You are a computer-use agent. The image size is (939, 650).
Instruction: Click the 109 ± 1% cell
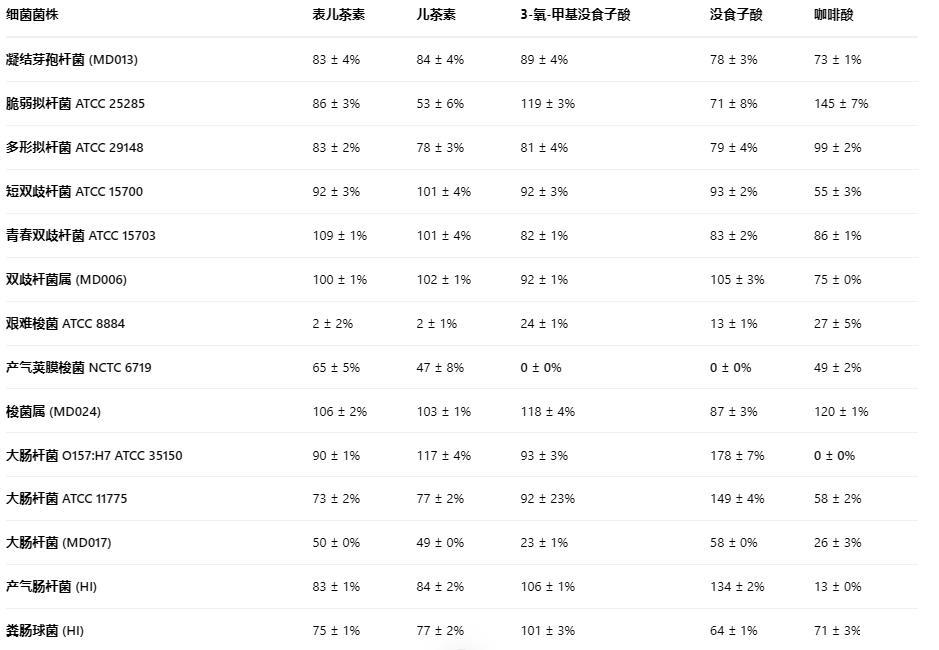(339, 236)
